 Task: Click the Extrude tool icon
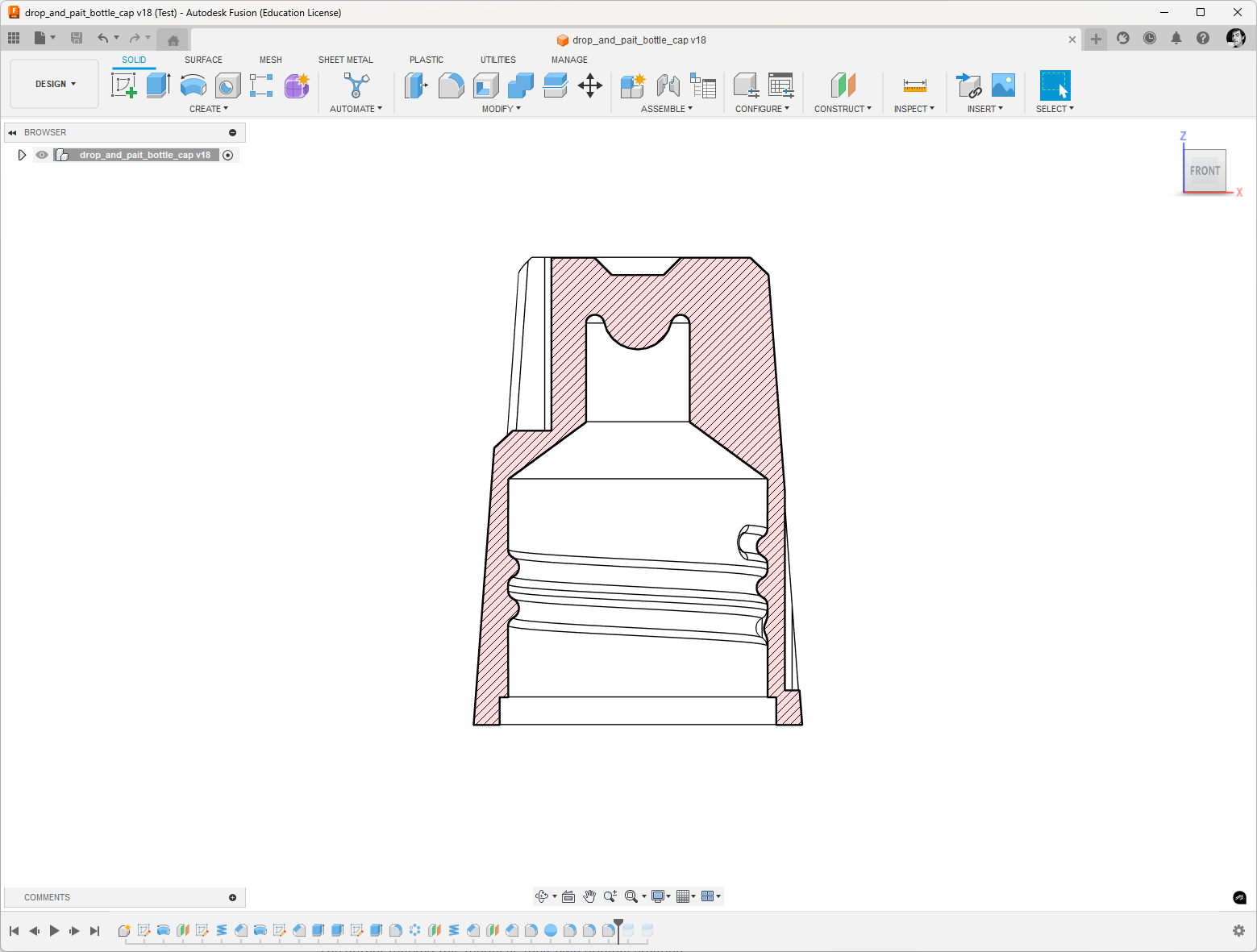(158, 85)
